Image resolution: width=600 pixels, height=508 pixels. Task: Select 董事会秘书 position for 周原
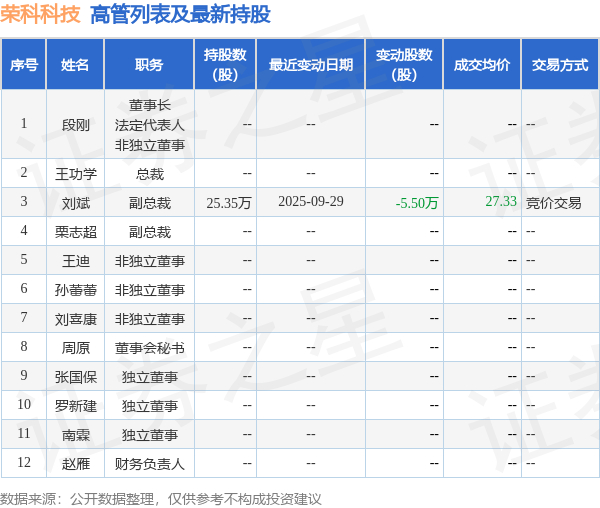tap(150, 348)
